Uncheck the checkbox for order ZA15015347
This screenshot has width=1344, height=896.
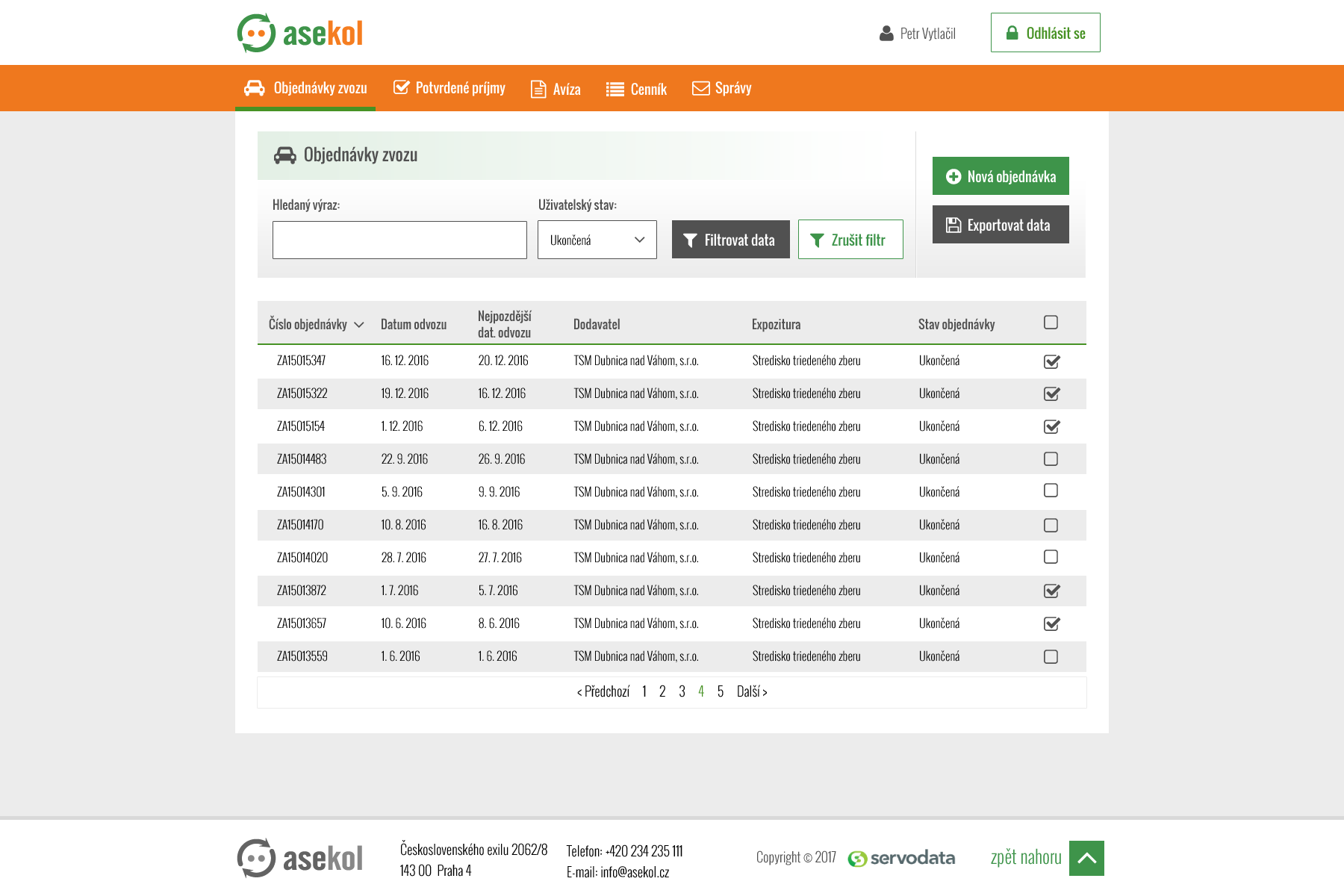click(1051, 361)
